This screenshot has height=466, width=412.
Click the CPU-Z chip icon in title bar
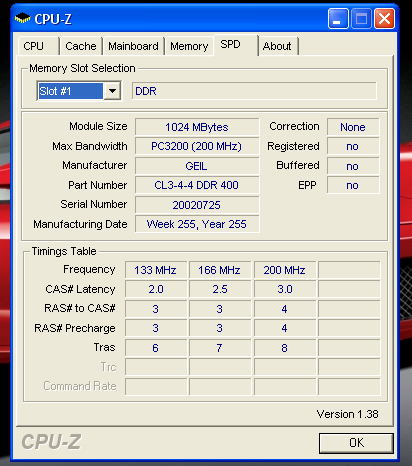tap(22, 18)
